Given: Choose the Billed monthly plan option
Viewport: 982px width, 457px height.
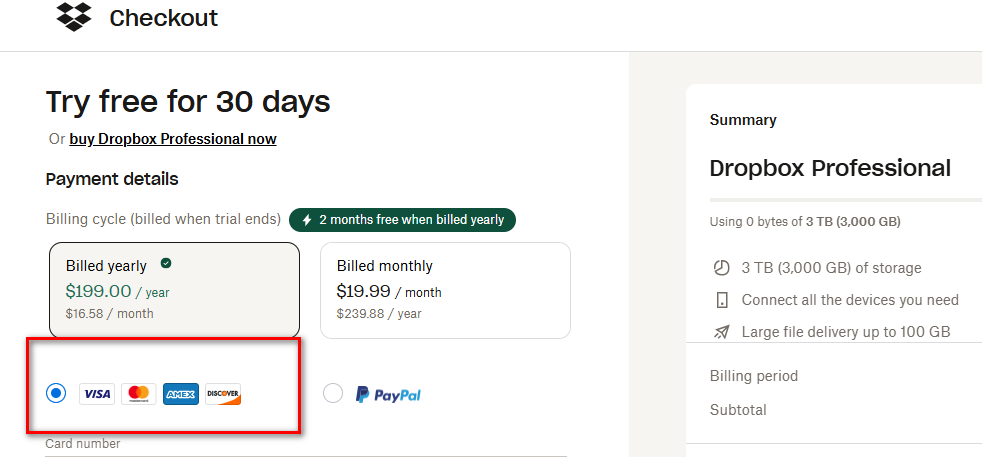Looking at the screenshot, I should tap(445, 290).
